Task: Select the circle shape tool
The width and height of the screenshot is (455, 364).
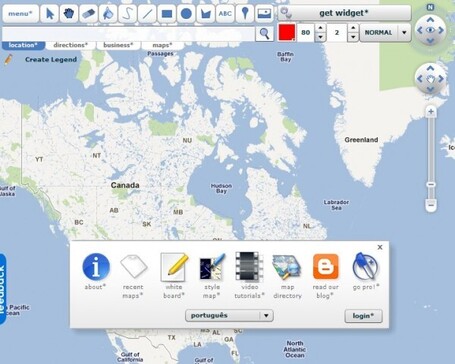Action: (186, 14)
